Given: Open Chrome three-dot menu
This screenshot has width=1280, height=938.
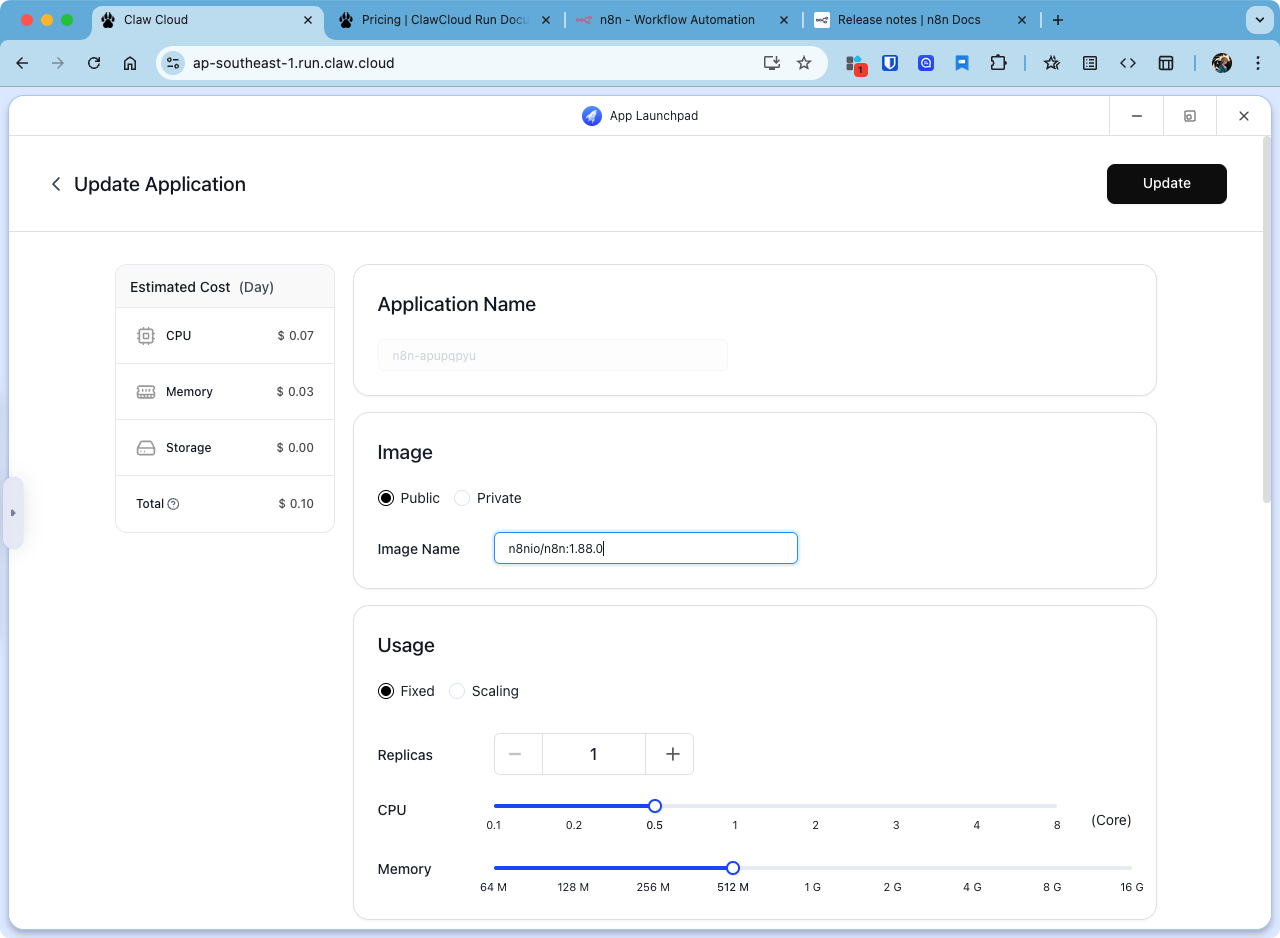Looking at the screenshot, I should click(x=1258, y=63).
